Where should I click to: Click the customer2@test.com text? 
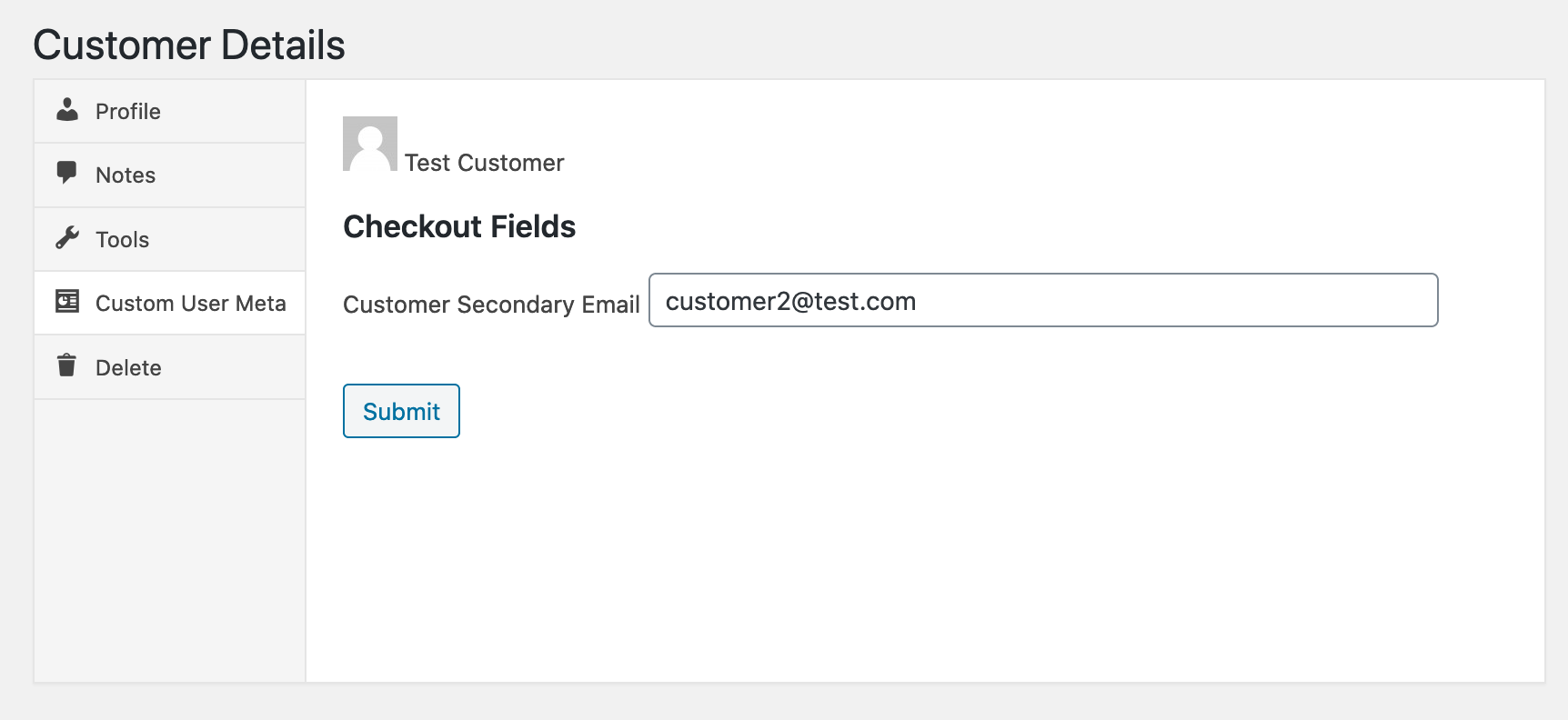(x=790, y=302)
